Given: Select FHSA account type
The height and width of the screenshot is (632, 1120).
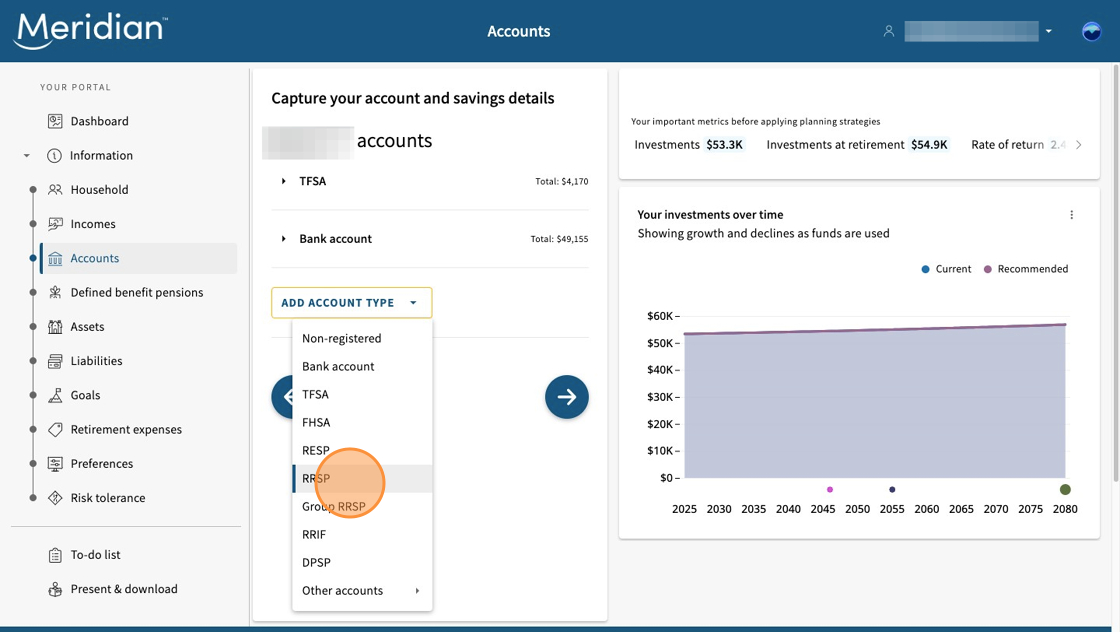Looking at the screenshot, I should [x=362, y=423].
